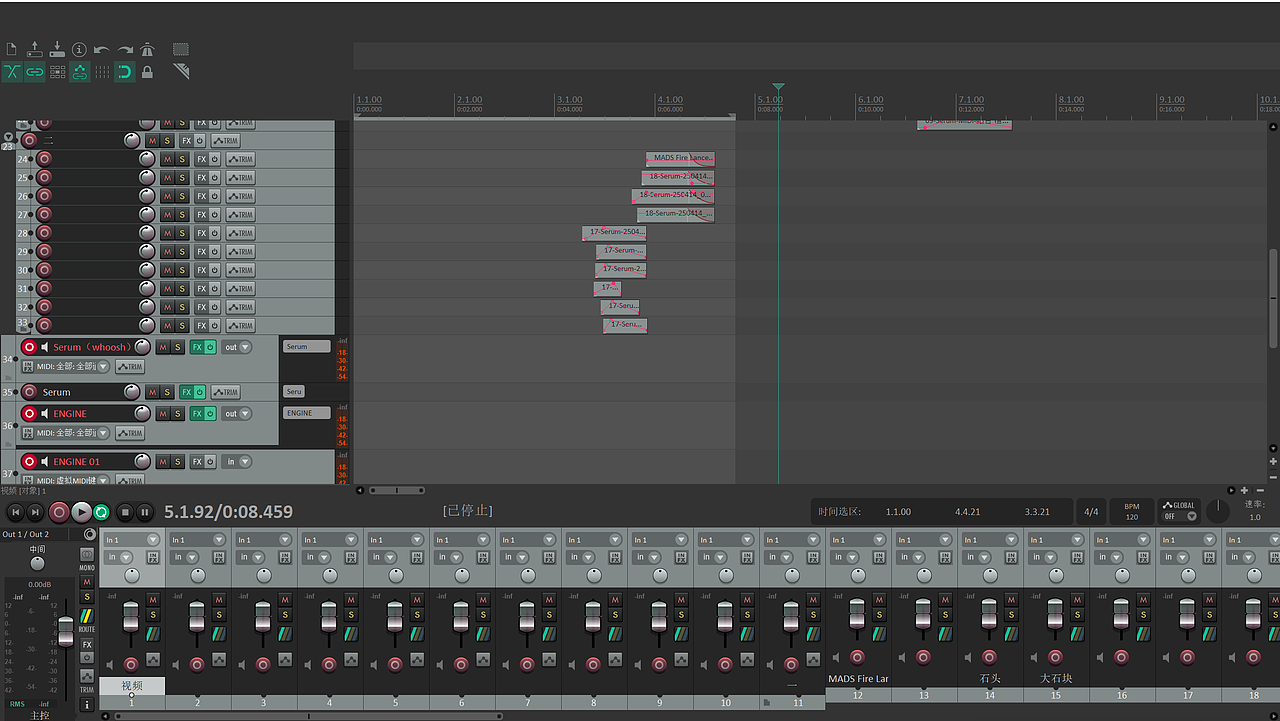Open FX chain on track 35 Serum
The image size is (1280, 721).
tap(187, 392)
